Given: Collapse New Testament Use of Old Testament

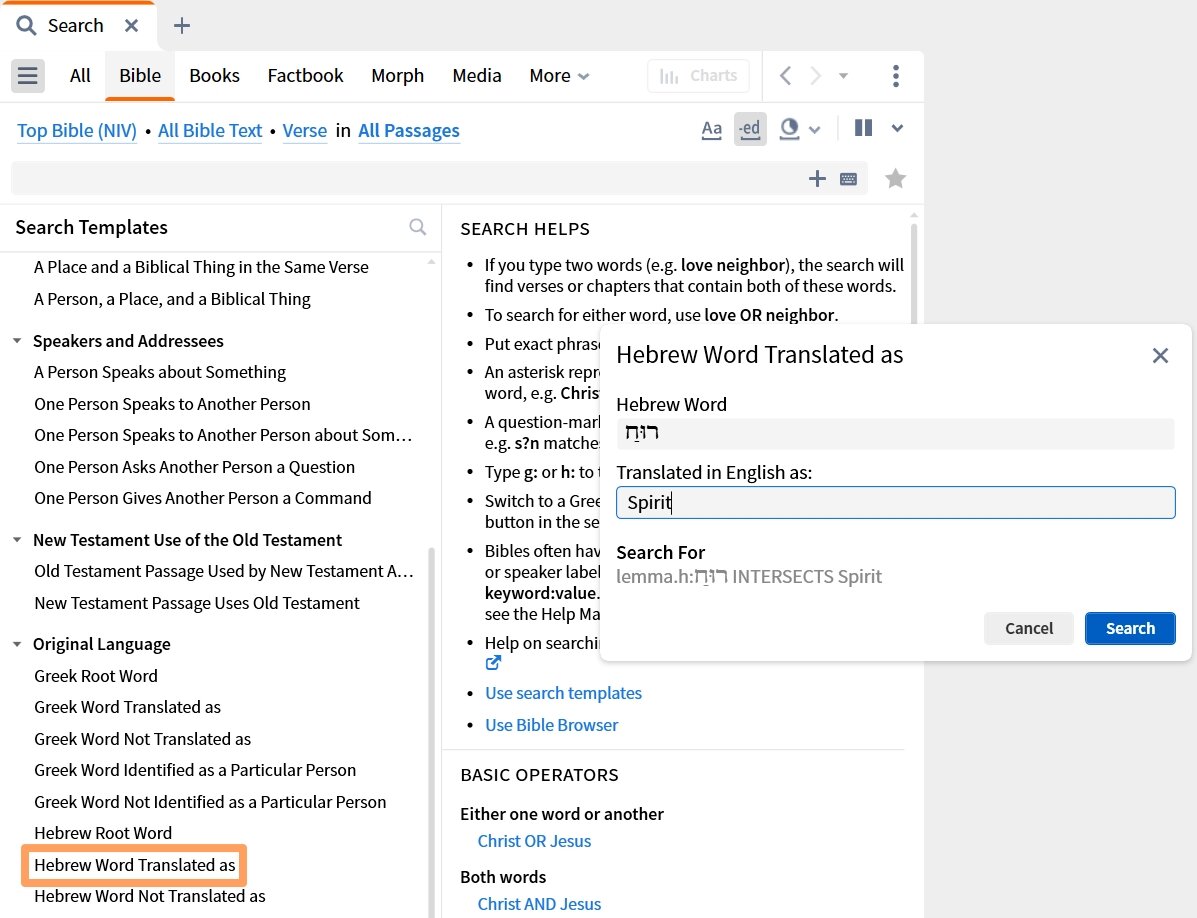Looking at the screenshot, I should pos(17,540).
